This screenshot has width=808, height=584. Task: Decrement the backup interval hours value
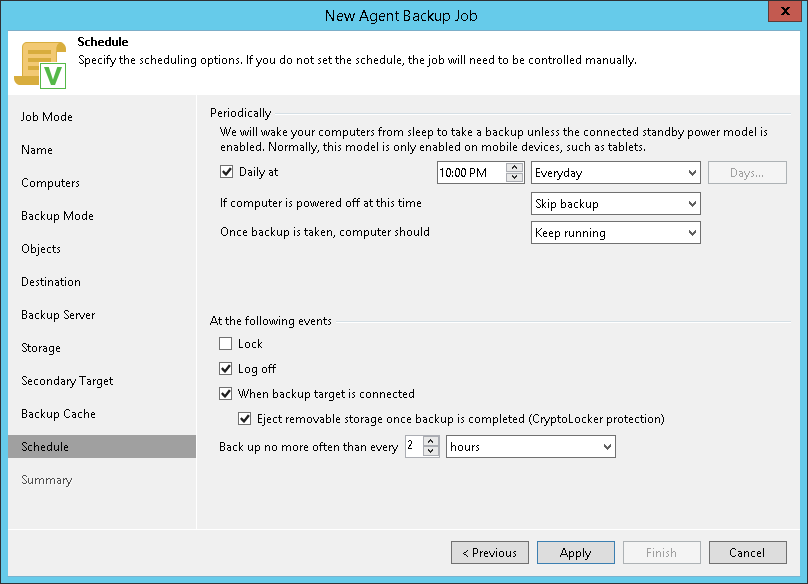point(431,452)
